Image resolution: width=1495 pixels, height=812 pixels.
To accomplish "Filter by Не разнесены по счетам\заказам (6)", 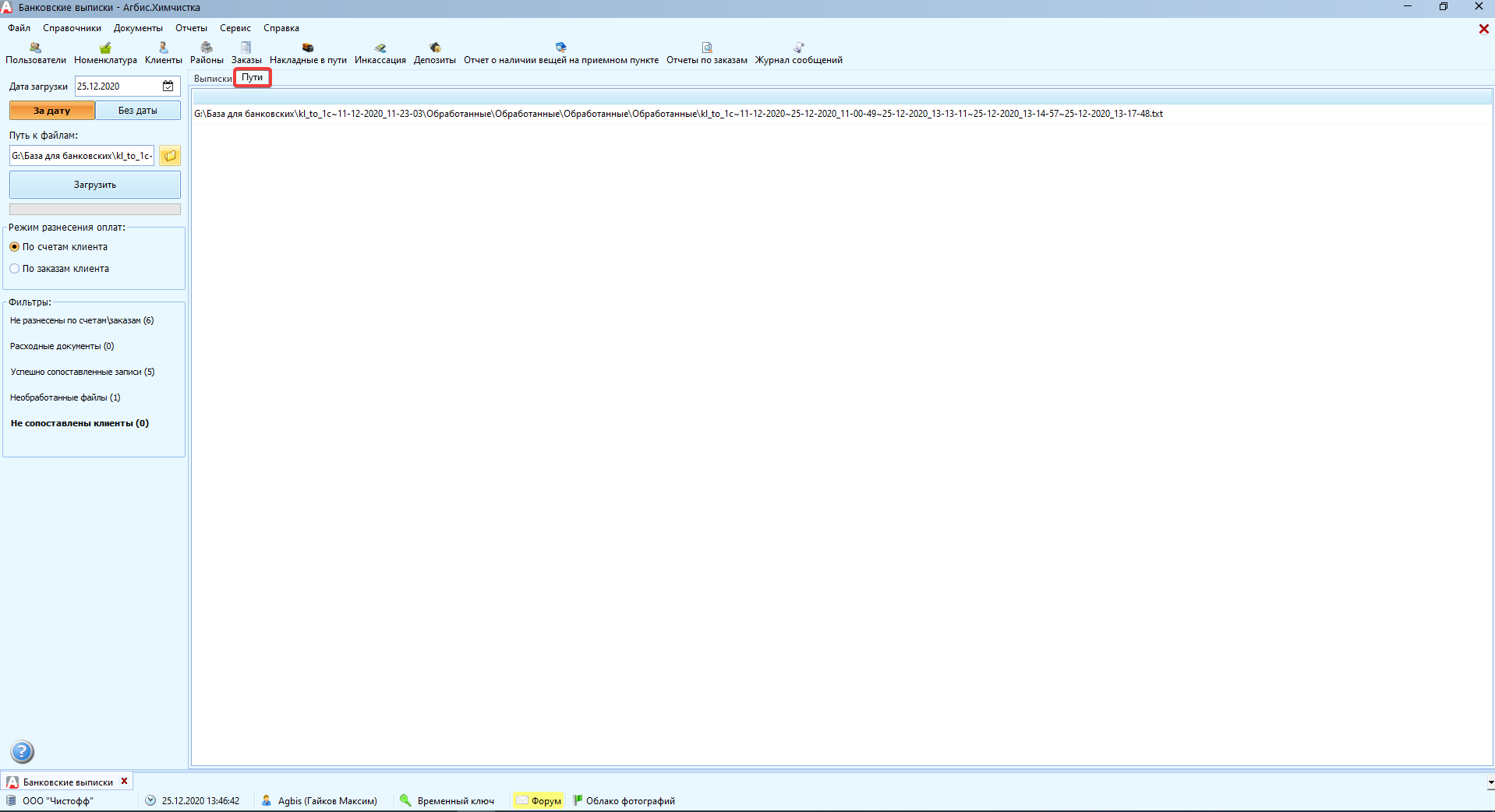I will point(82,320).
